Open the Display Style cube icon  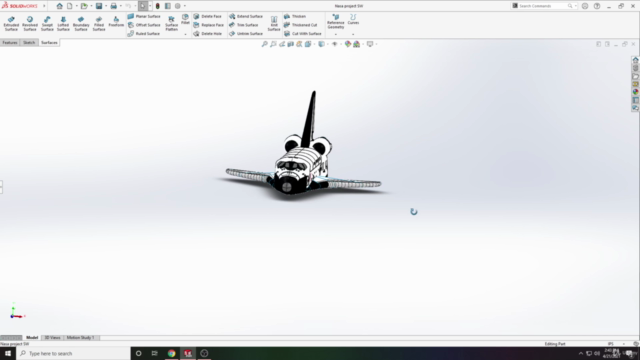321,44
